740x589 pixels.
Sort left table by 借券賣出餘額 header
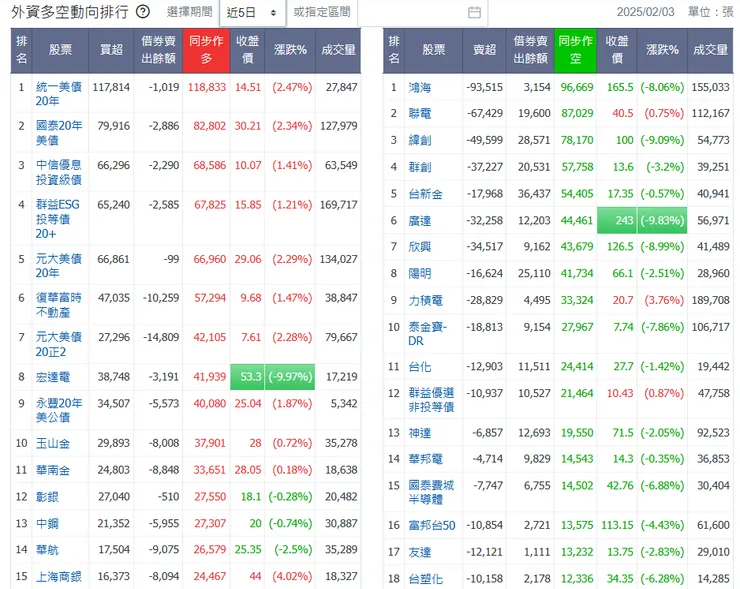pyautogui.click(x=158, y=50)
